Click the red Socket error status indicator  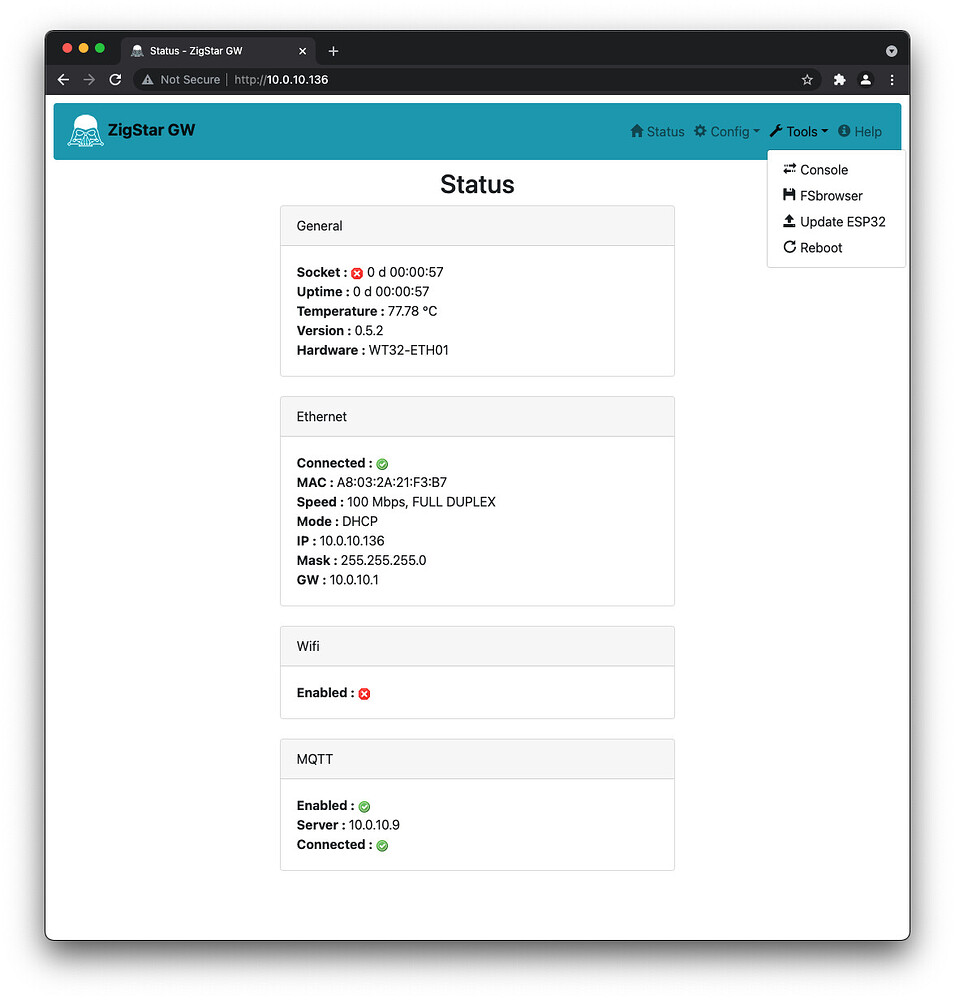(356, 272)
